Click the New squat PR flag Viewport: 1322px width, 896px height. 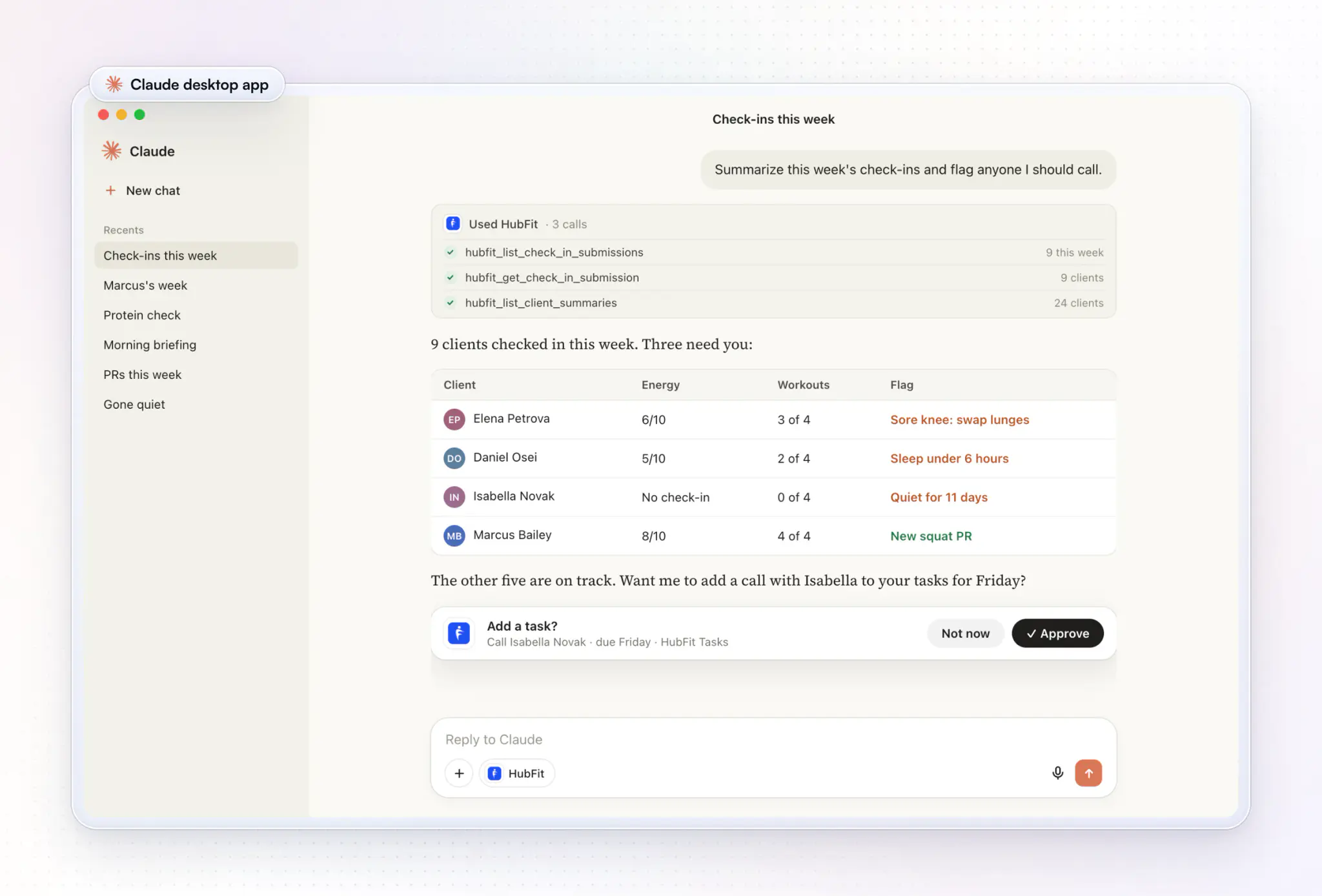point(931,536)
